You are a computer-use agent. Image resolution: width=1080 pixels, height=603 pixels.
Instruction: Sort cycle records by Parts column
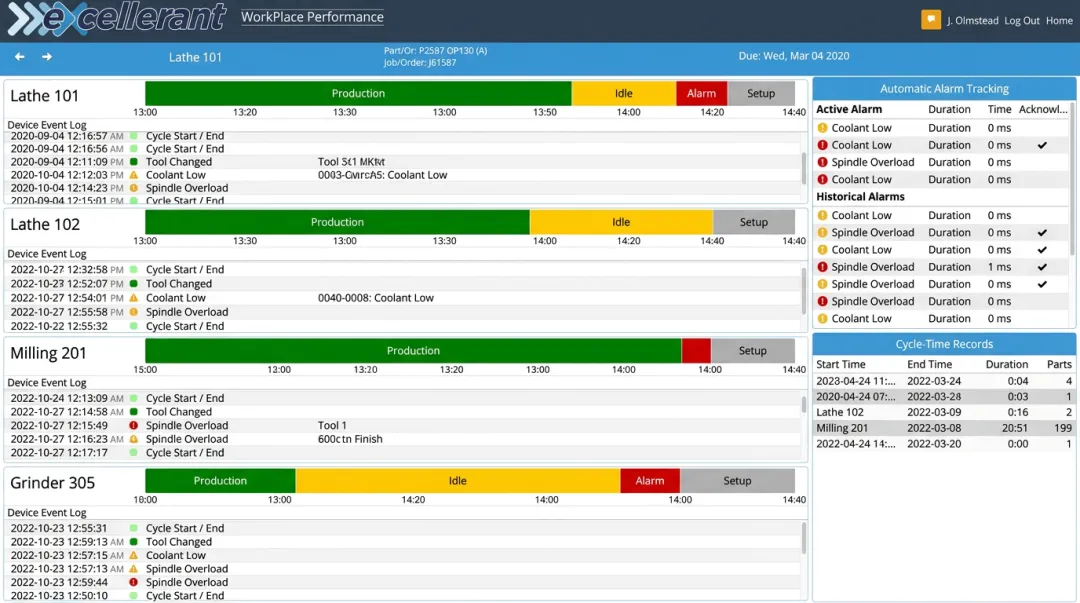(x=1059, y=364)
